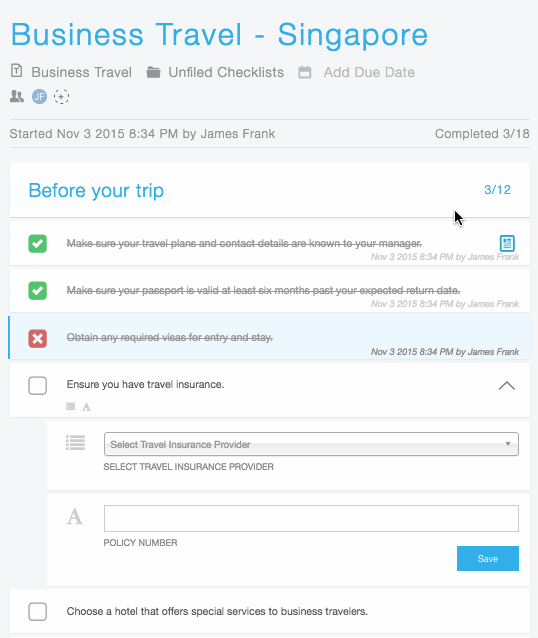538x638 pixels.
Task: Uncheck the green travel plans manager checkbox
Action: [37, 244]
